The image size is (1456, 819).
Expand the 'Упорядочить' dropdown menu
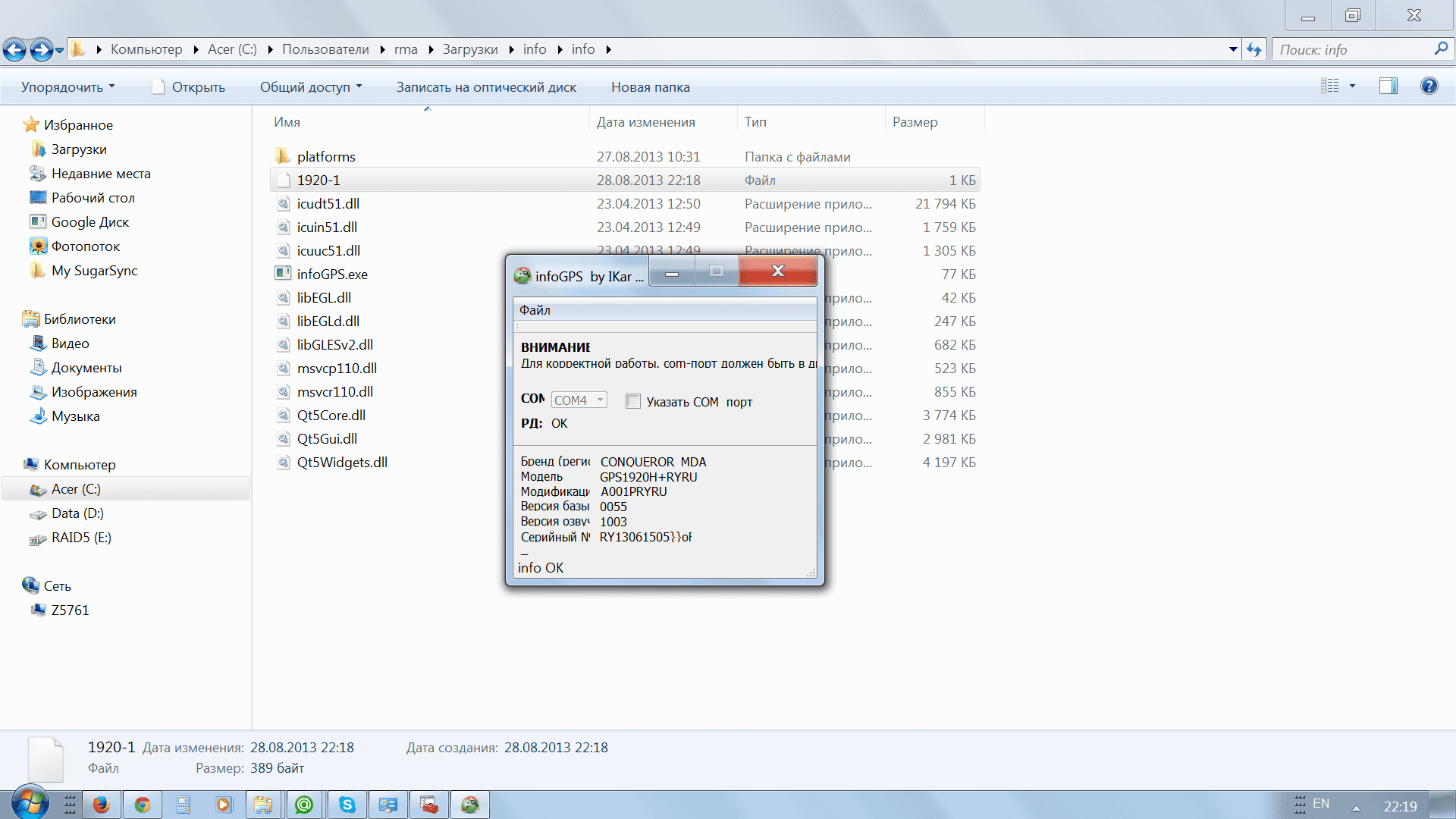[68, 87]
